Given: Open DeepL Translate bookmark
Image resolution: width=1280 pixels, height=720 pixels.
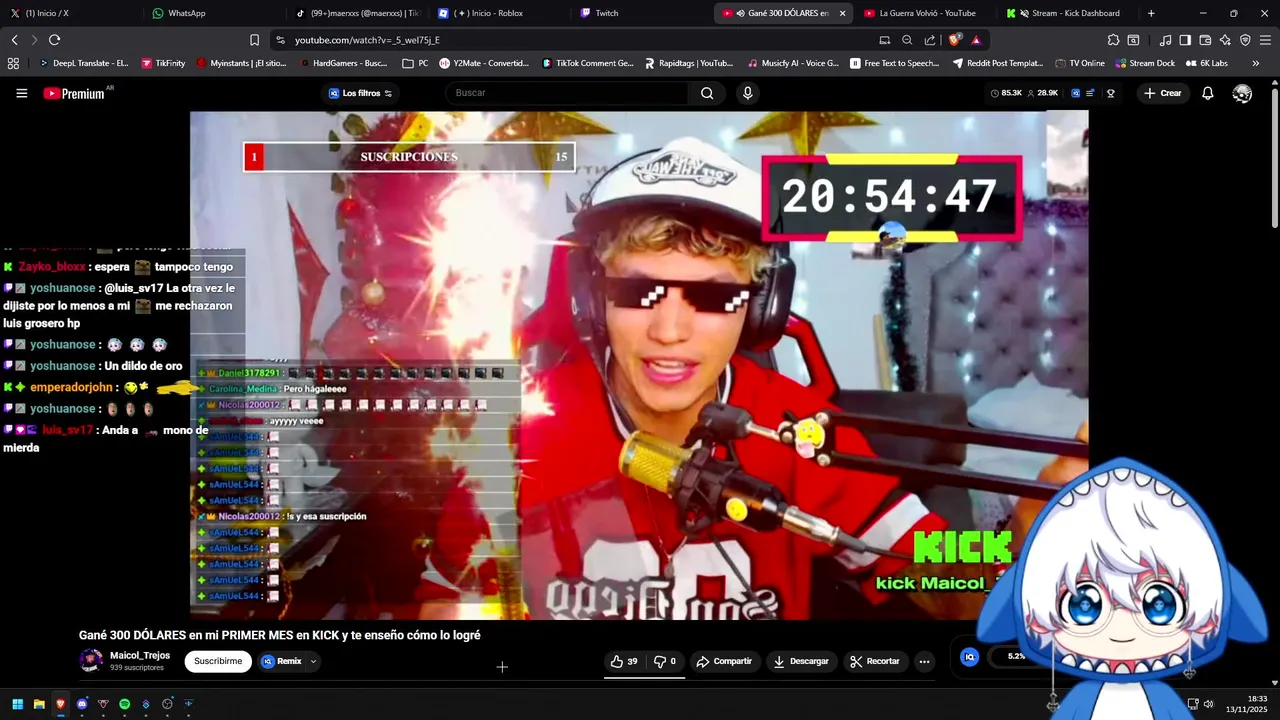Looking at the screenshot, I should 83,63.
